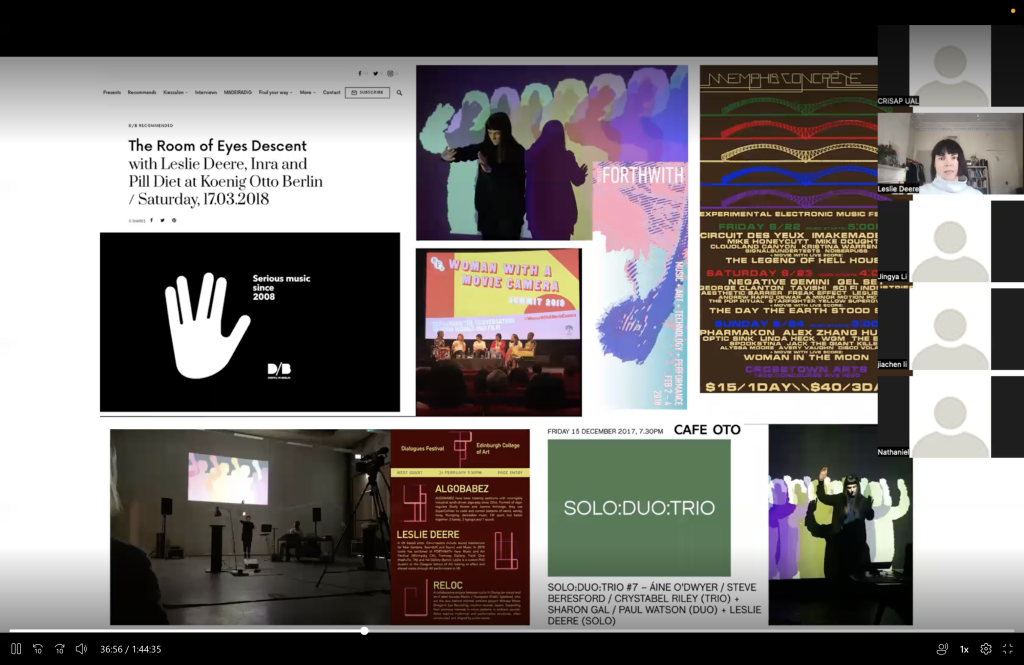The width and height of the screenshot is (1024, 665).
Task: Click the FORTHWITH festival poster
Action: 640,285
